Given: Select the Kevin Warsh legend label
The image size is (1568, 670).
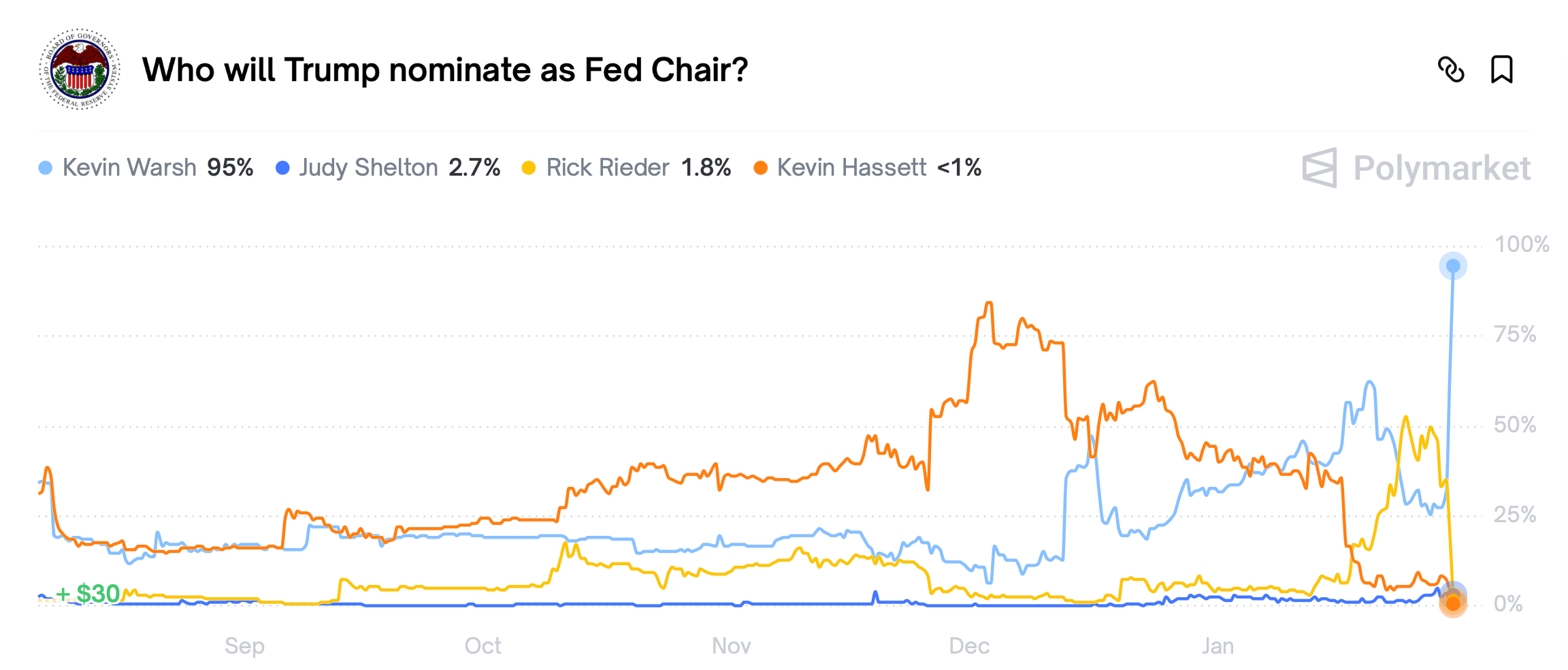Looking at the screenshot, I should coord(129,167).
